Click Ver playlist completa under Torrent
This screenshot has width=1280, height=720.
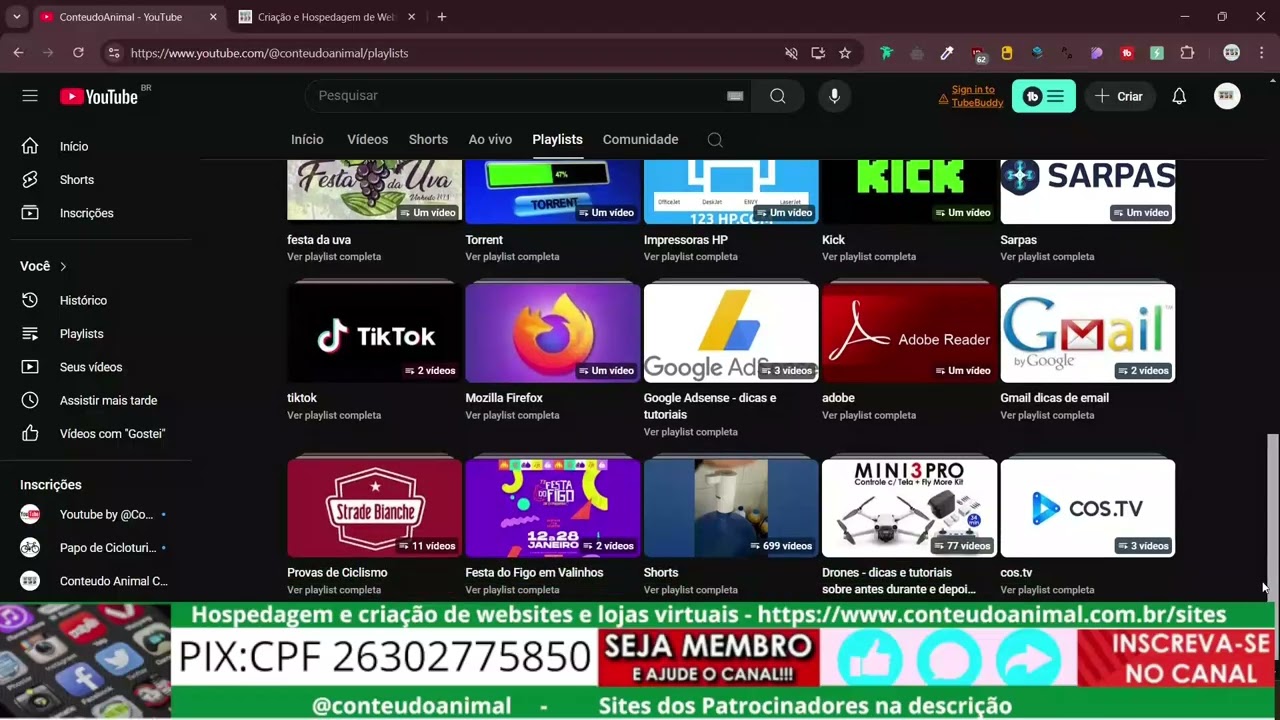click(512, 257)
